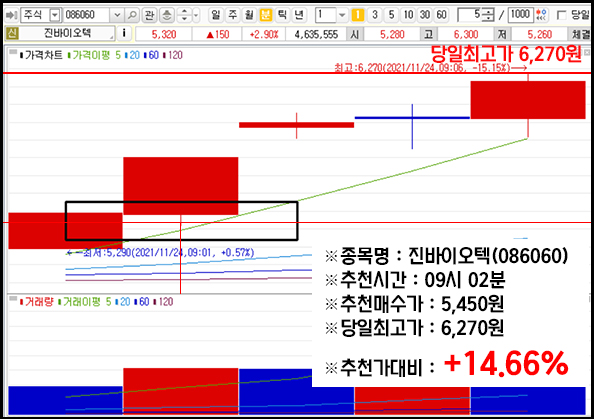Image resolution: width=594 pixels, height=419 pixels.
Task: Click the chart settings dots icon
Action: point(542,15)
